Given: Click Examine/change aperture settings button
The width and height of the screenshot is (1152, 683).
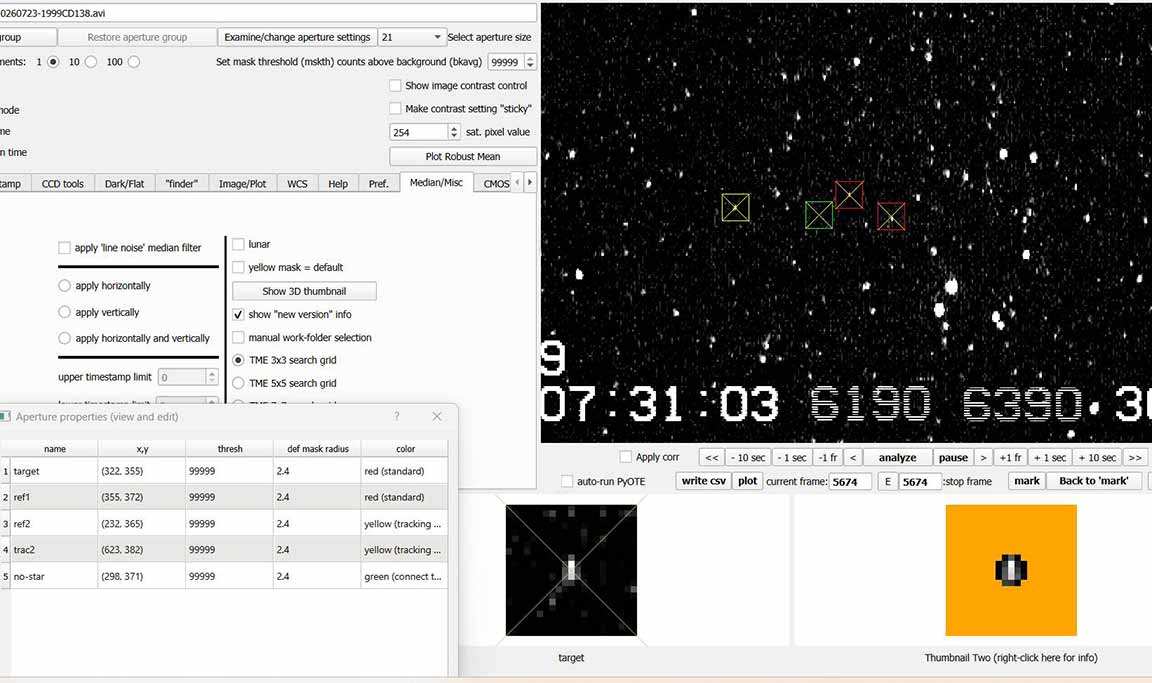Looking at the screenshot, I should 297,37.
